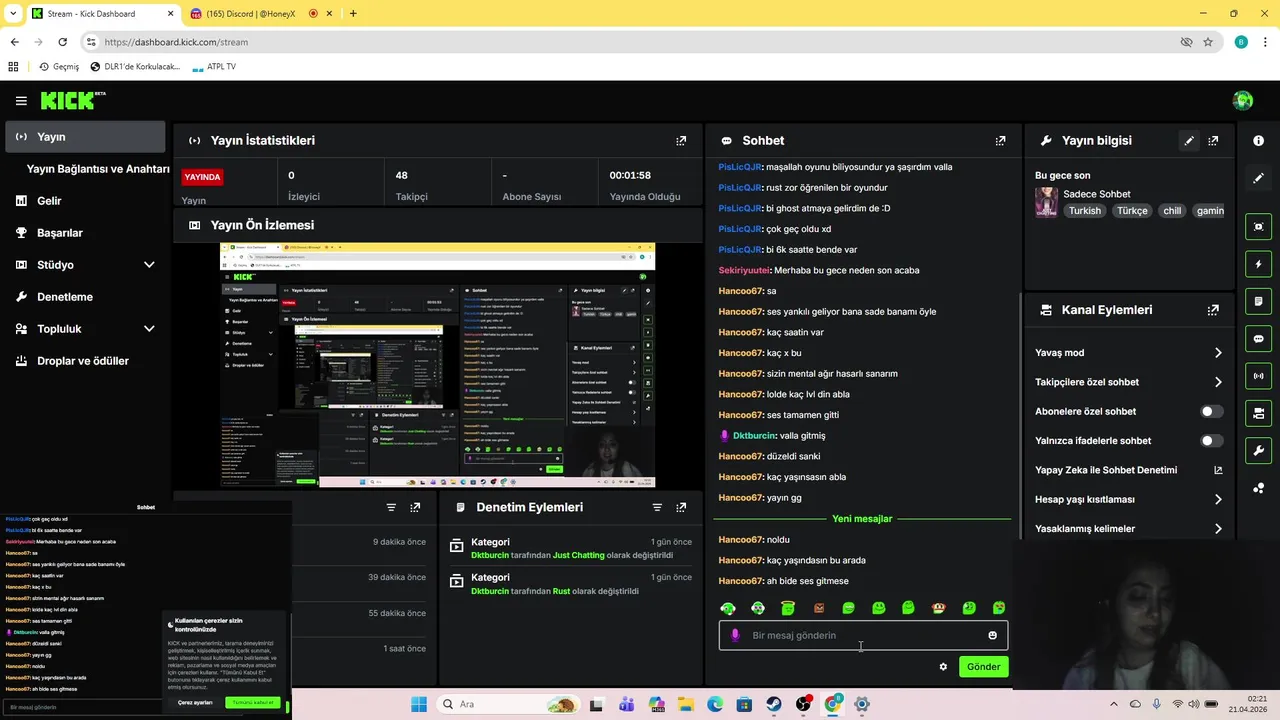Click the info icon in right sidebar

1259,141
